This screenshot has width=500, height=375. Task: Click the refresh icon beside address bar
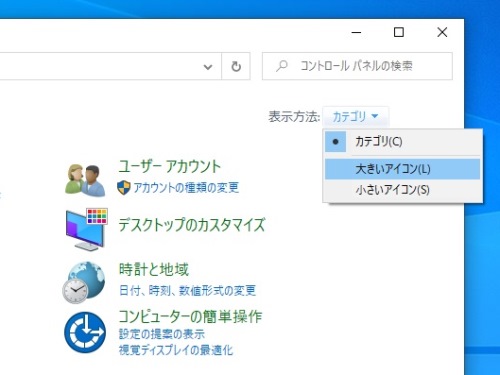236,66
